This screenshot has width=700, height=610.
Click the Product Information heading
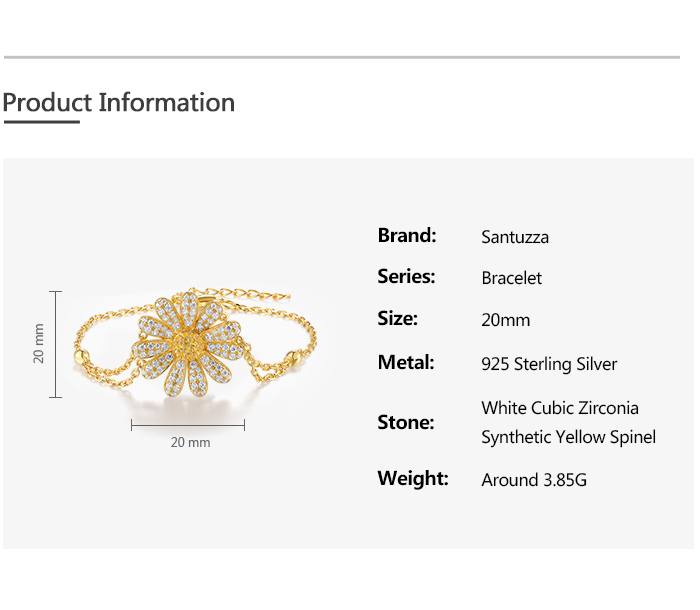118,103
